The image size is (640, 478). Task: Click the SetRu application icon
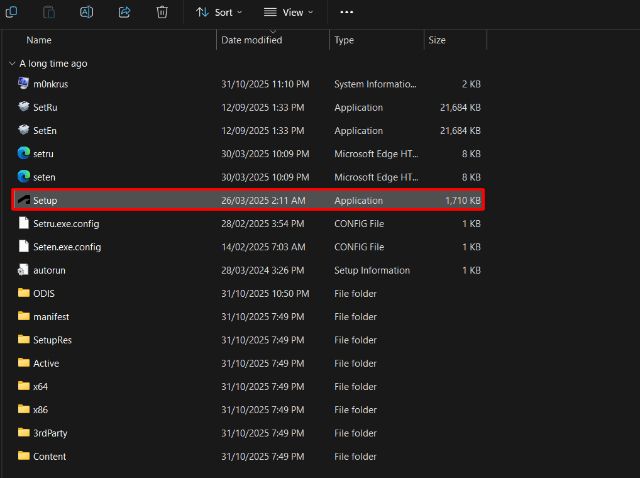point(24,107)
